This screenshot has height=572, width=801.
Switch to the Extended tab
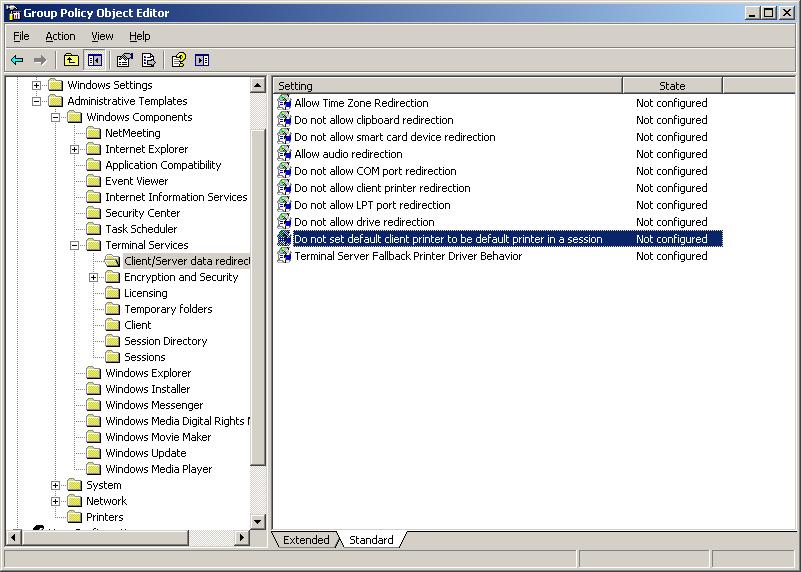[306, 540]
